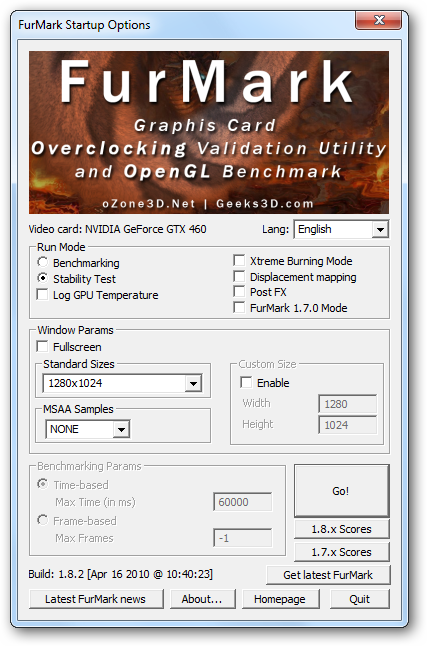Open the Lang dropdown set to English
This screenshot has height=646, width=427.
[341, 229]
